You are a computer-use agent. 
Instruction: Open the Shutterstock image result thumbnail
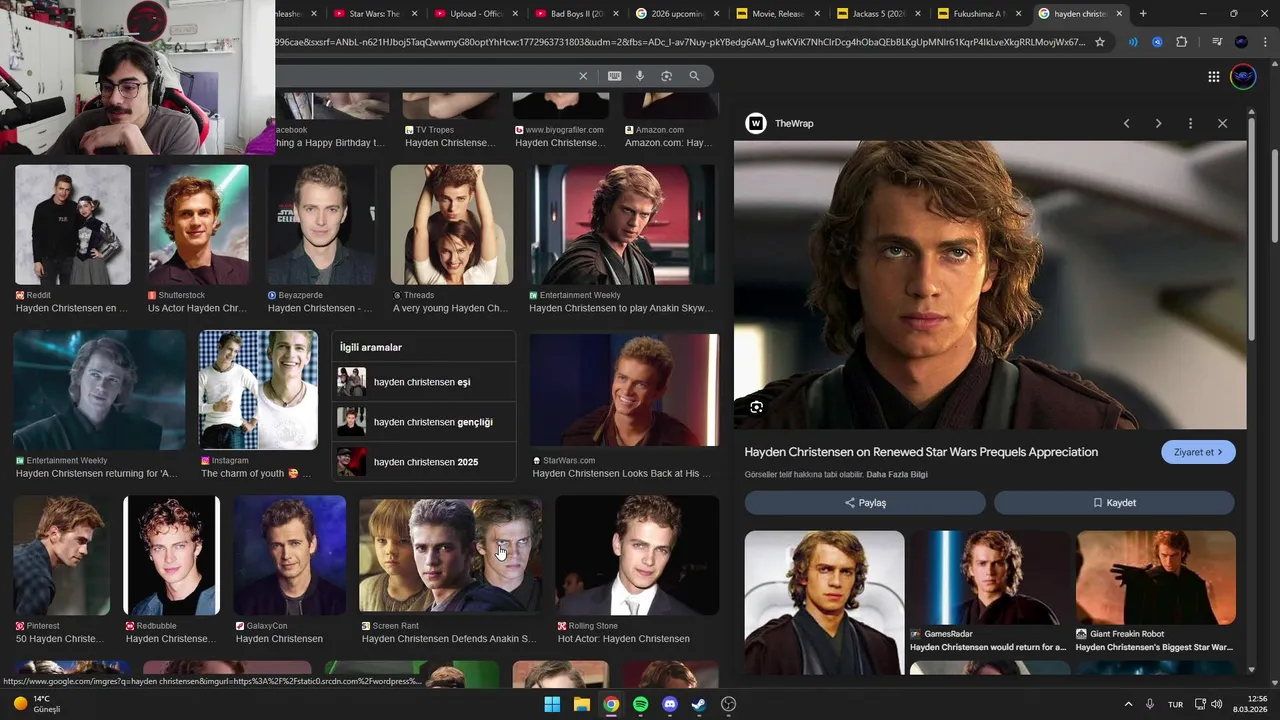[x=199, y=225]
